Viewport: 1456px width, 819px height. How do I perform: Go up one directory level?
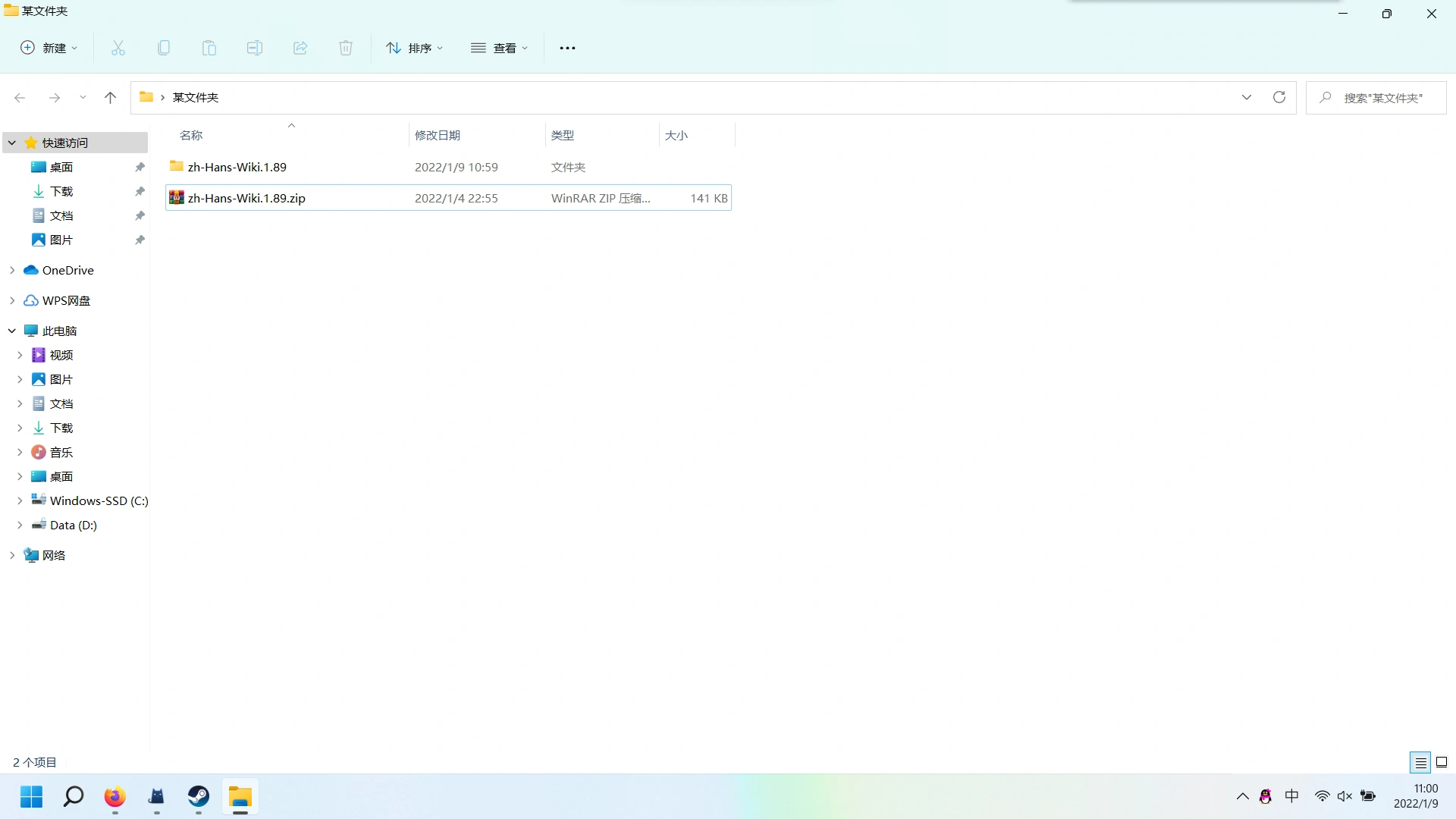(x=110, y=97)
